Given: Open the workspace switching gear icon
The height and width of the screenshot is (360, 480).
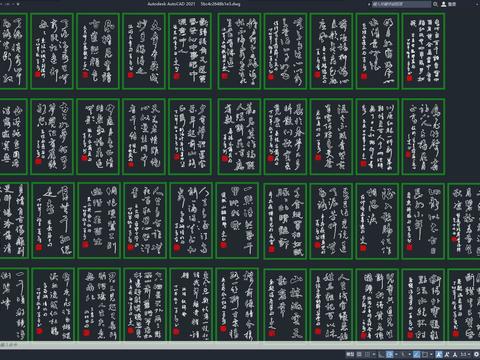Looking at the screenshot, I should click(x=476, y=354).
